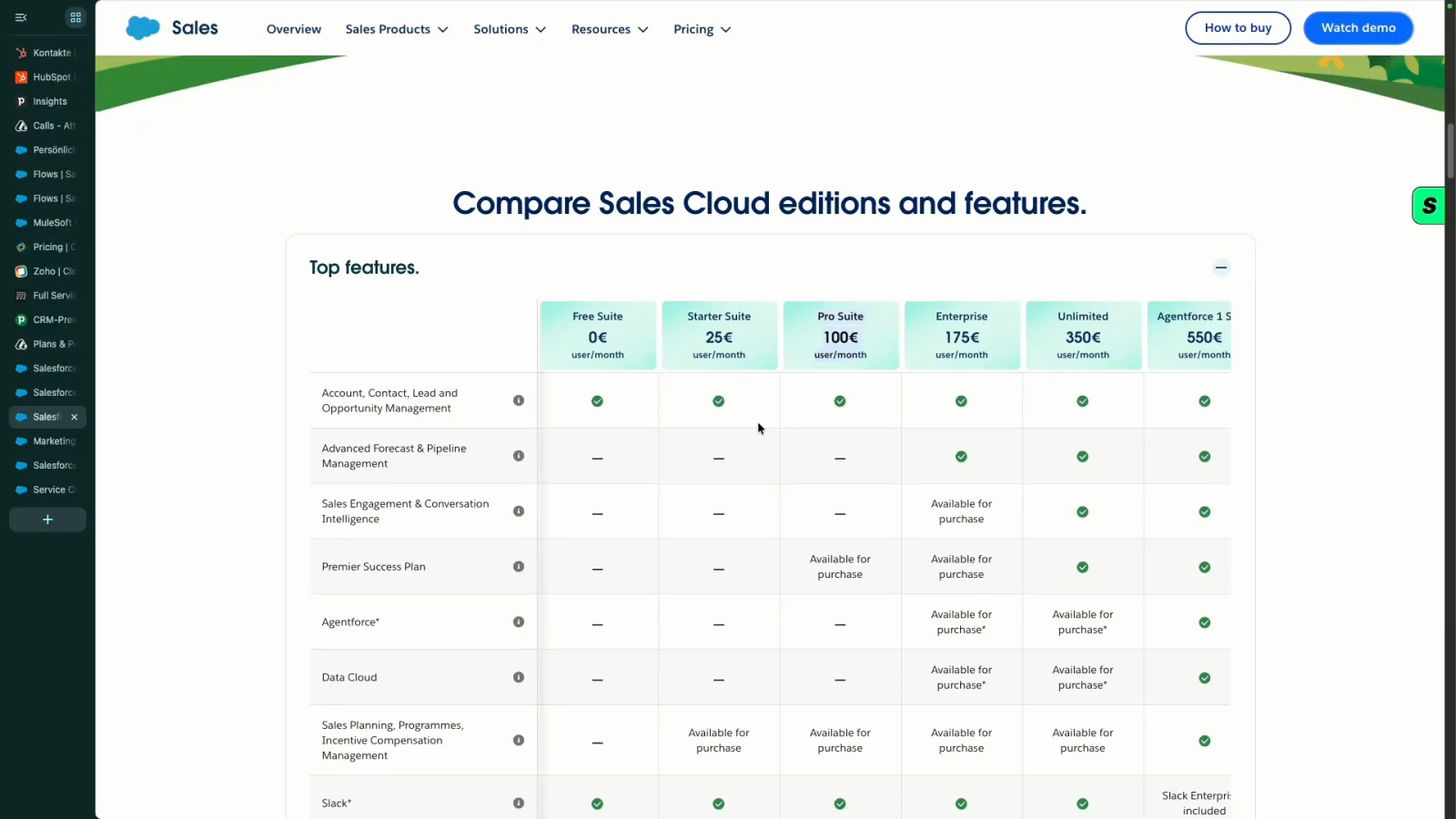Viewport: 1456px width, 819px height.
Task: Open the tab grid overview icon
Action: coord(76,17)
